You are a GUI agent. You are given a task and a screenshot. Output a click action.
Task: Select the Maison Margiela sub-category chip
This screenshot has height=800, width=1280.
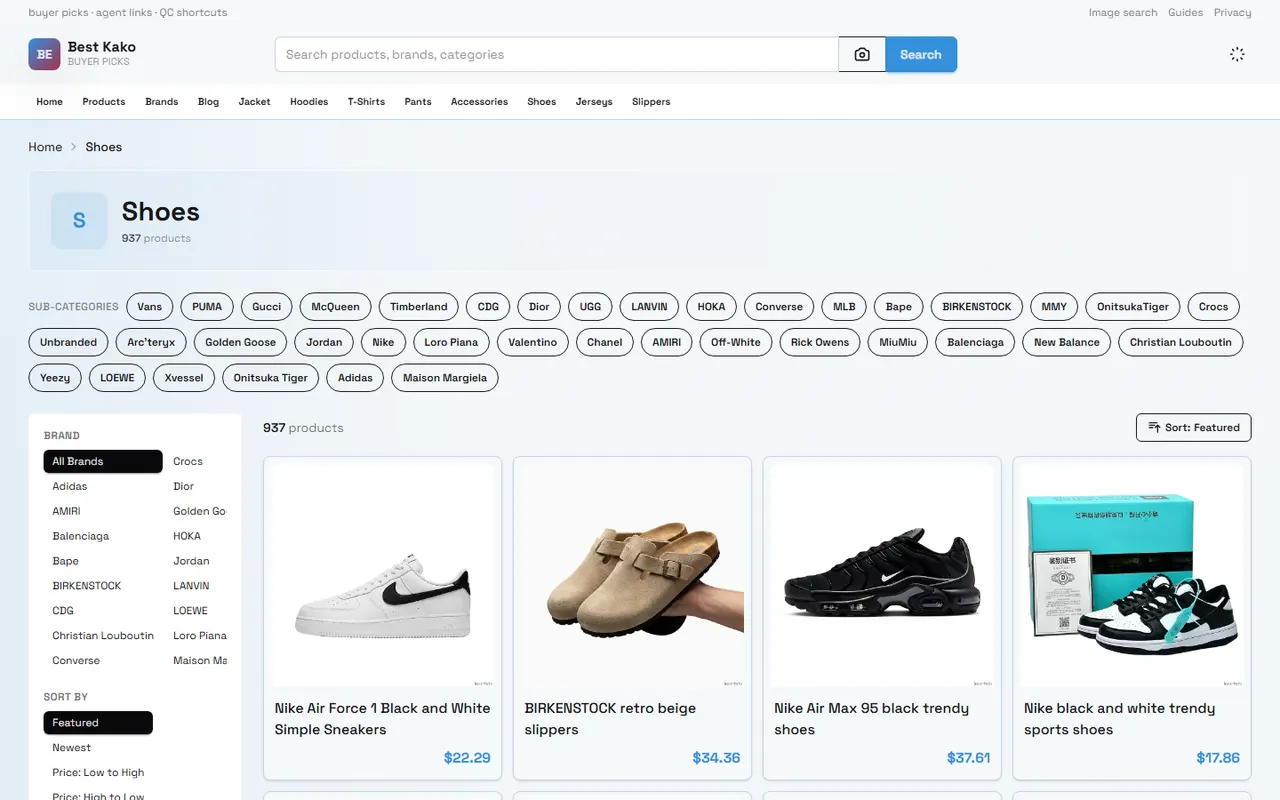coord(445,378)
